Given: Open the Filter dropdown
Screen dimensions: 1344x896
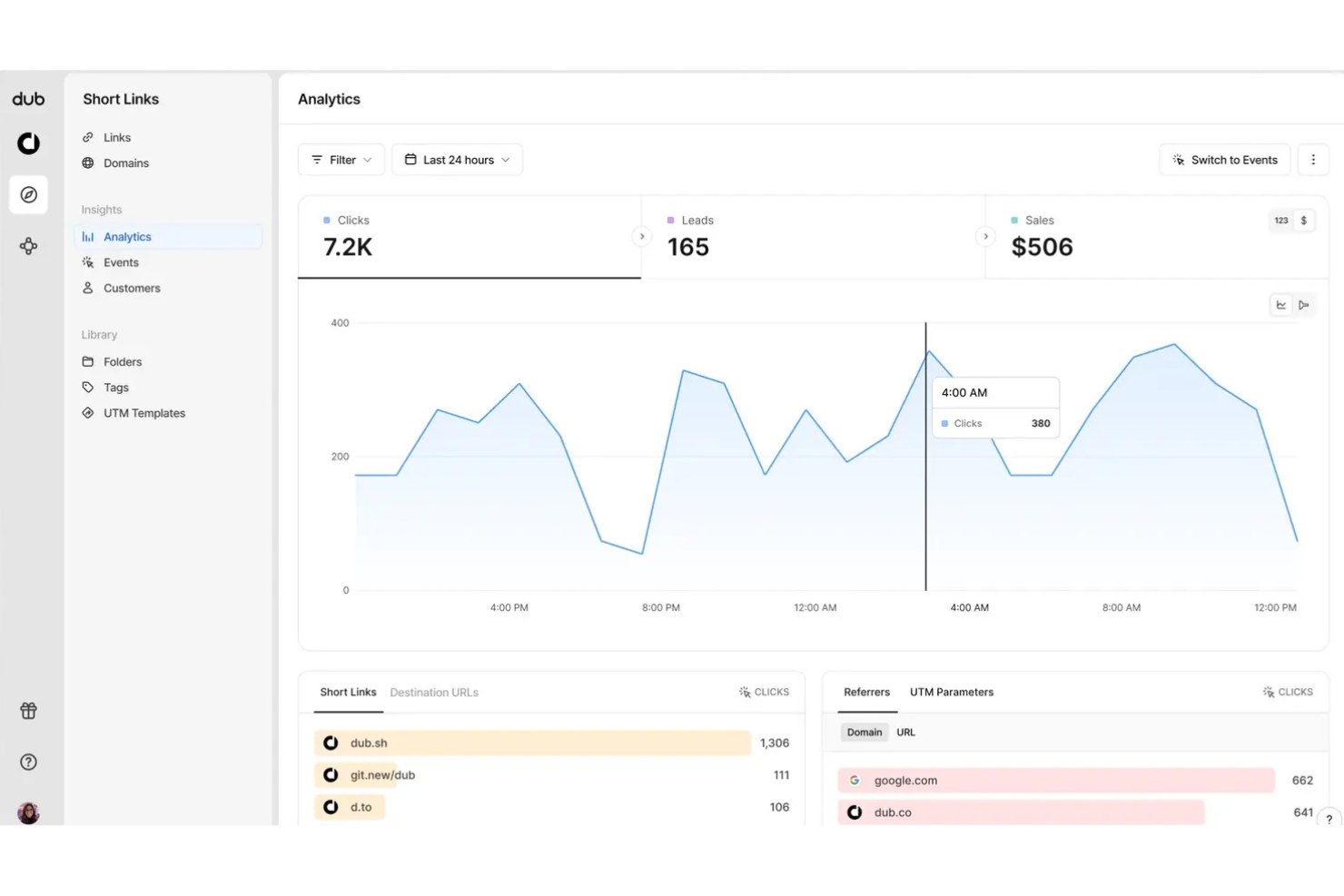Looking at the screenshot, I should [341, 160].
